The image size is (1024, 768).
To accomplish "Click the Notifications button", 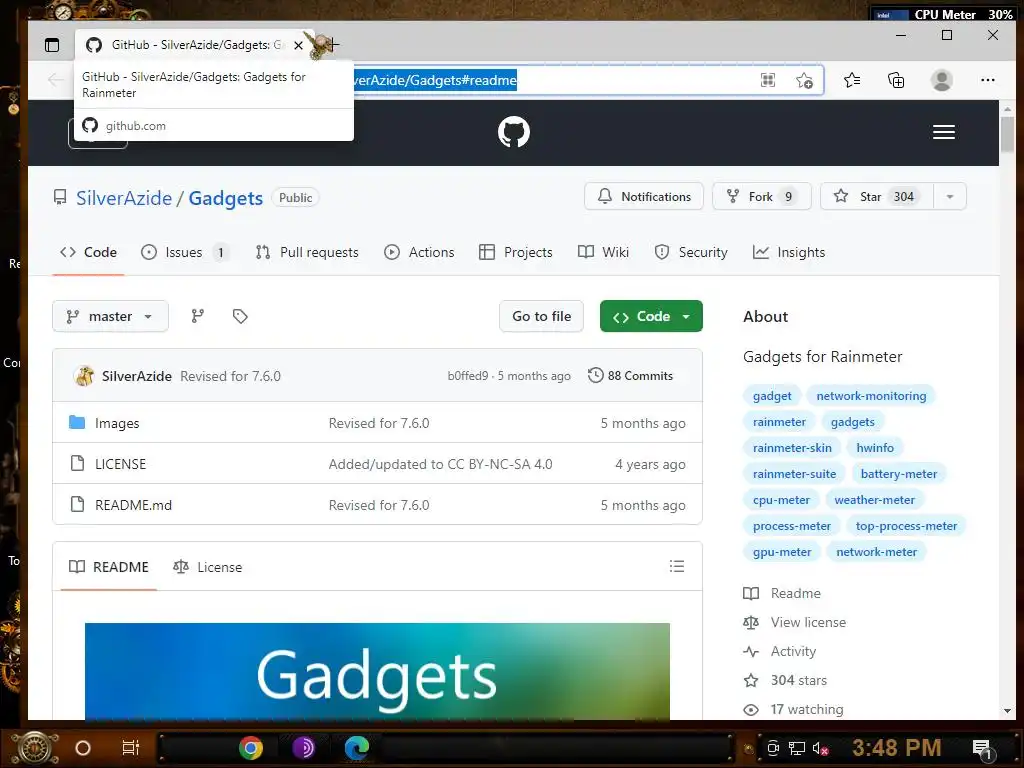I will pyautogui.click(x=644, y=197).
